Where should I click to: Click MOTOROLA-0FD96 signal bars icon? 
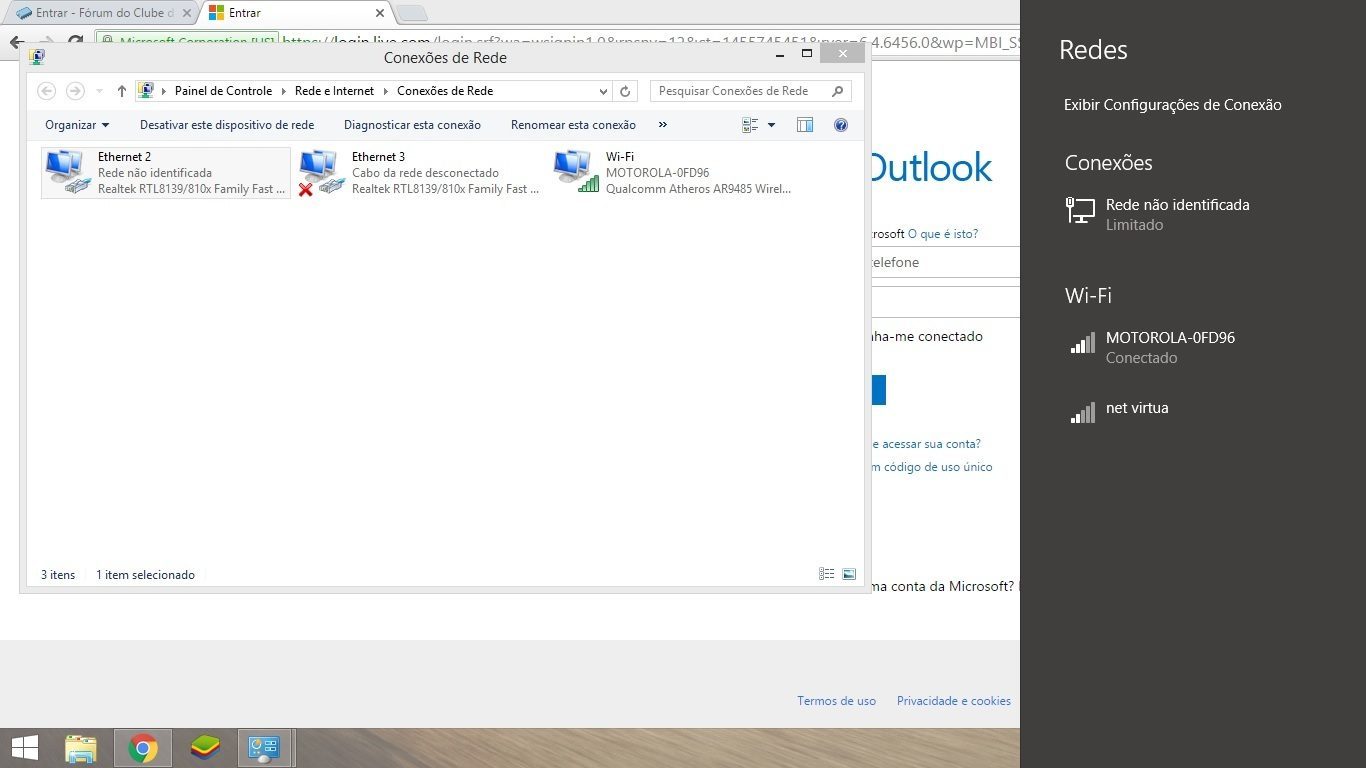(1082, 343)
